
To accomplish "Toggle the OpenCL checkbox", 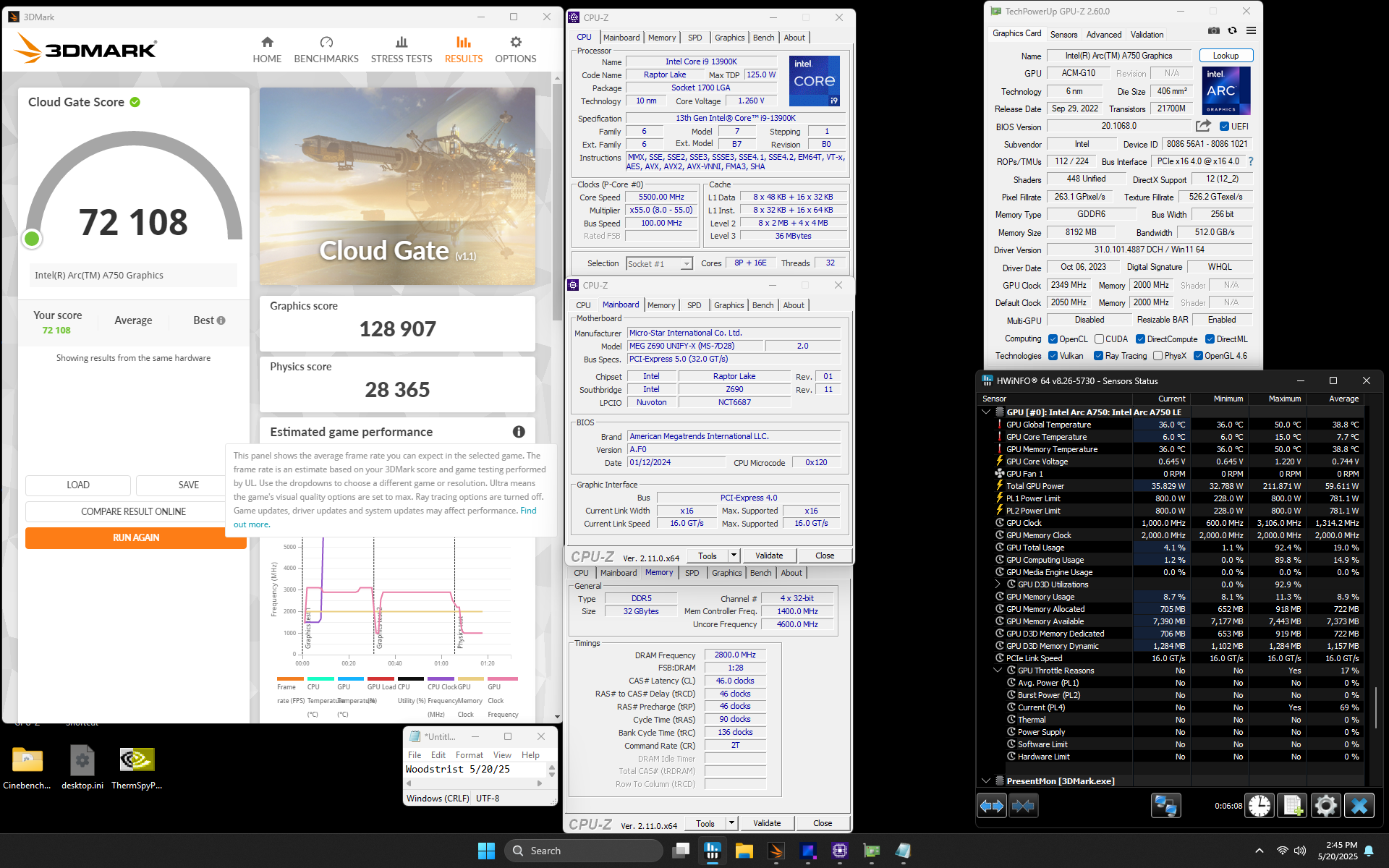I will tap(1053, 339).
